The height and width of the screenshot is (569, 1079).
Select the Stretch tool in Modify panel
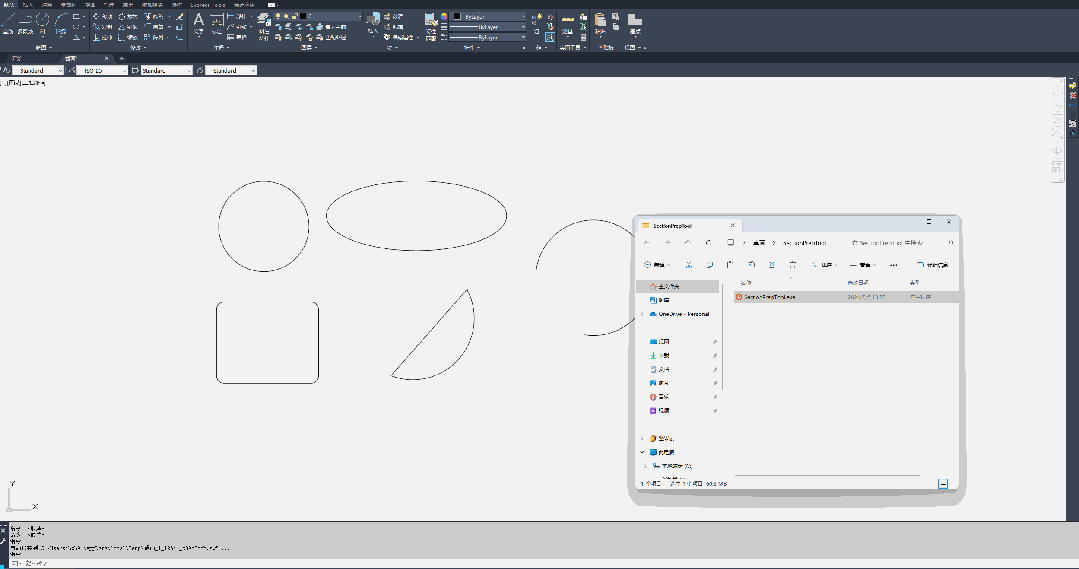pyautogui.click(x=103, y=37)
